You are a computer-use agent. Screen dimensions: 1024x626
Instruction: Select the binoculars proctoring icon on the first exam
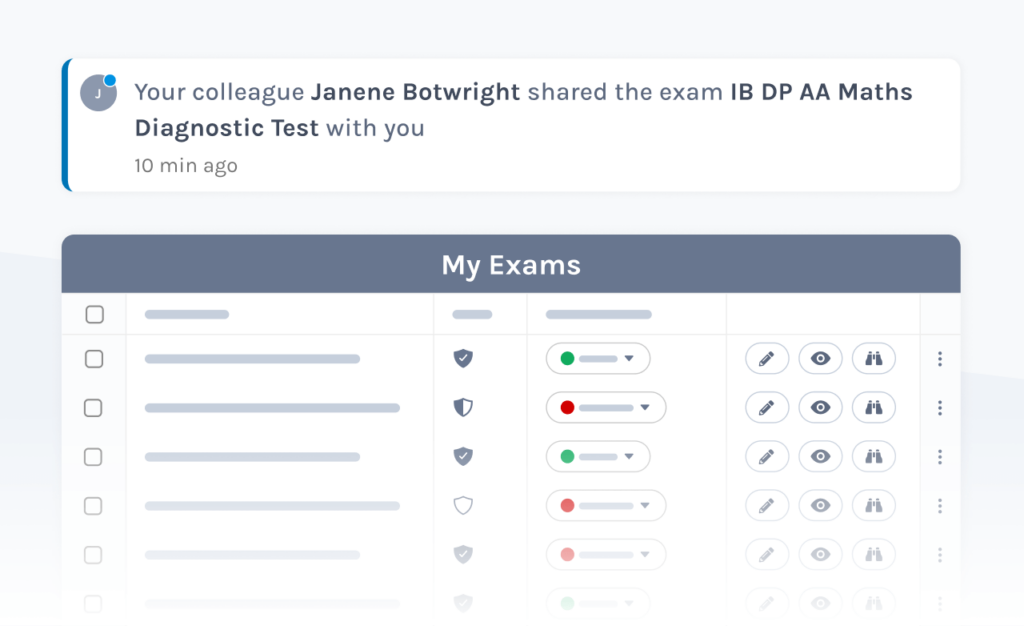point(873,358)
